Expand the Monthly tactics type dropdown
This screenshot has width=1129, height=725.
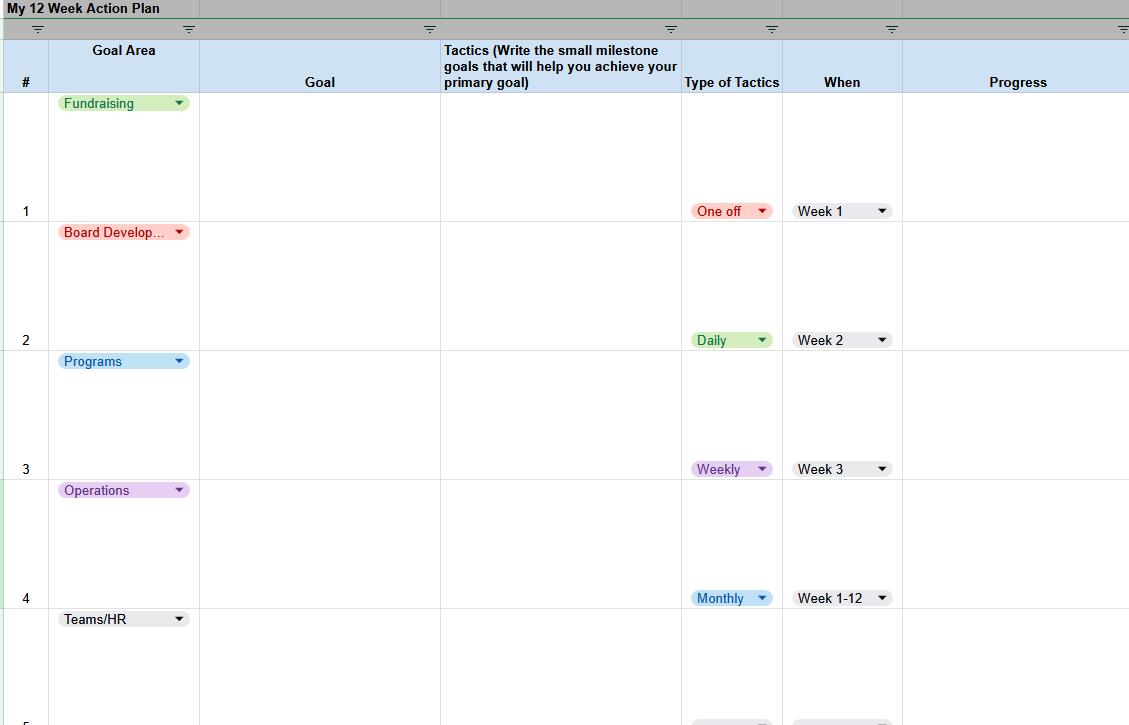(732, 598)
